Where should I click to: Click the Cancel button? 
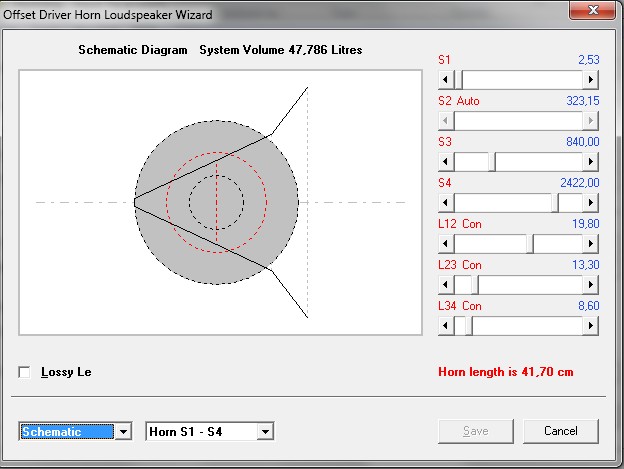[x=560, y=431]
